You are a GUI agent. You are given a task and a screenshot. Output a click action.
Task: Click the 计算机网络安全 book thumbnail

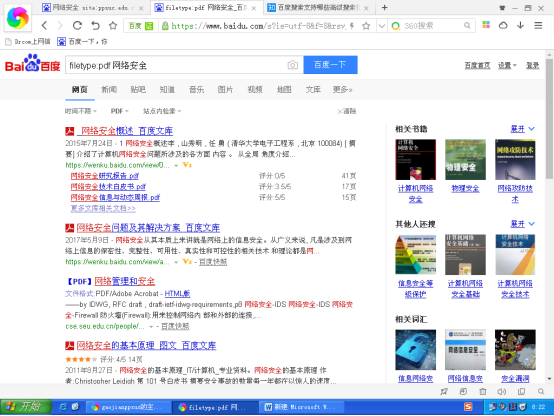click(416, 159)
